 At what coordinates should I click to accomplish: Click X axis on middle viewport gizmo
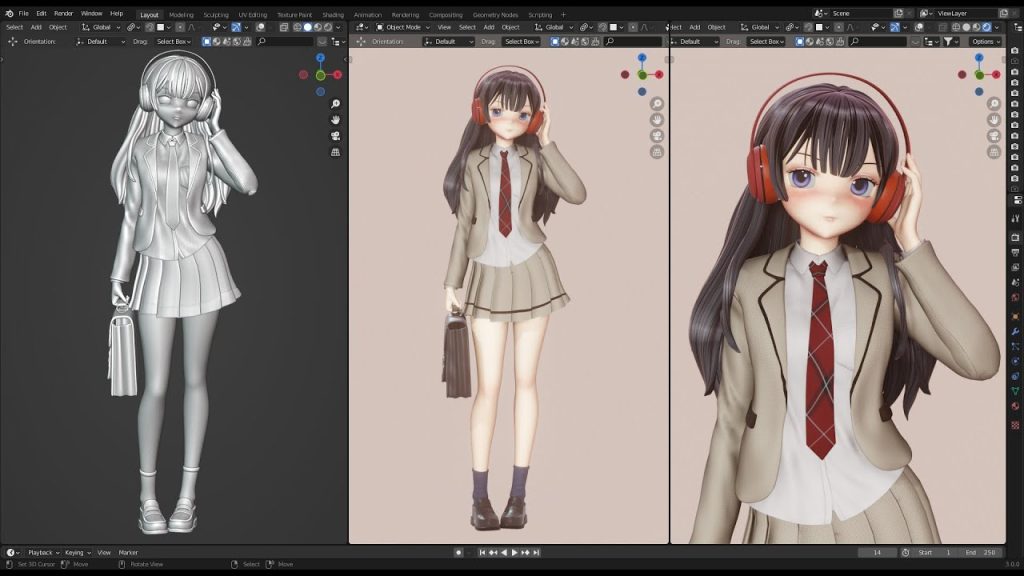click(659, 74)
